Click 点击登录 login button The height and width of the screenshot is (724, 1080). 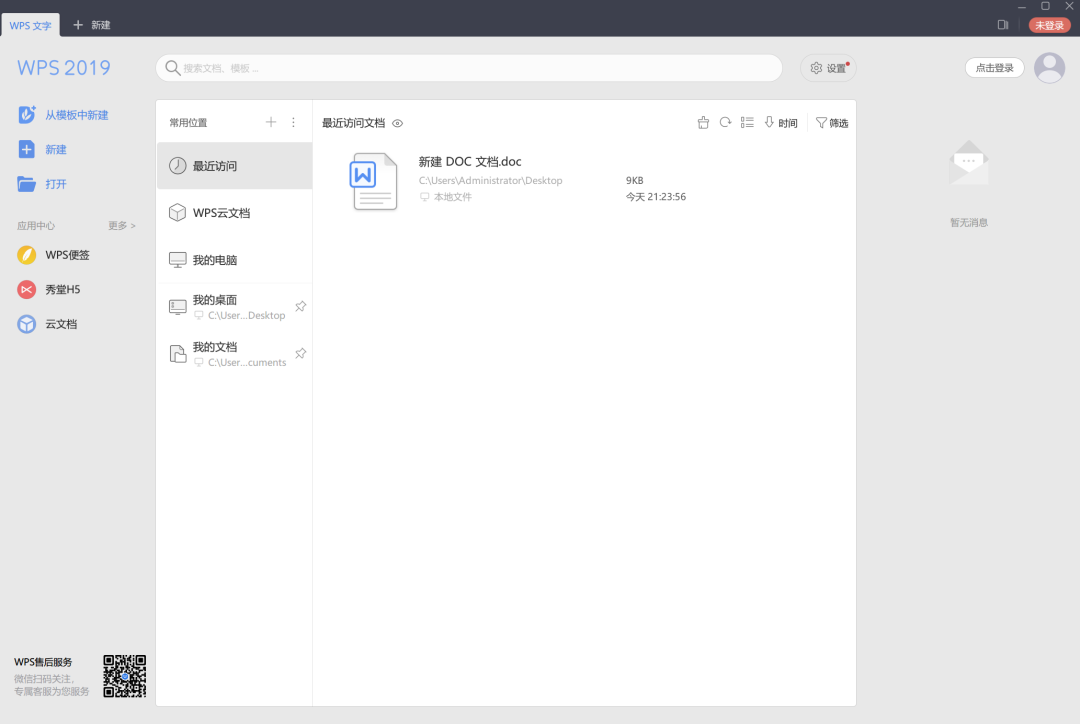click(x=995, y=68)
